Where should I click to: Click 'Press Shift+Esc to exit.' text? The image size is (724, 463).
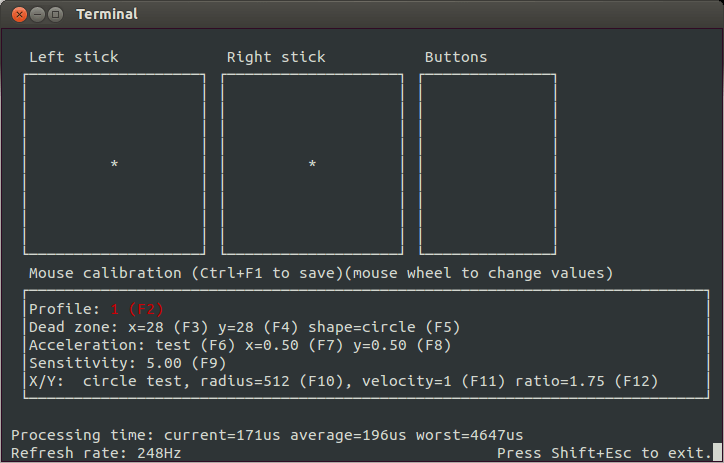(x=604, y=453)
